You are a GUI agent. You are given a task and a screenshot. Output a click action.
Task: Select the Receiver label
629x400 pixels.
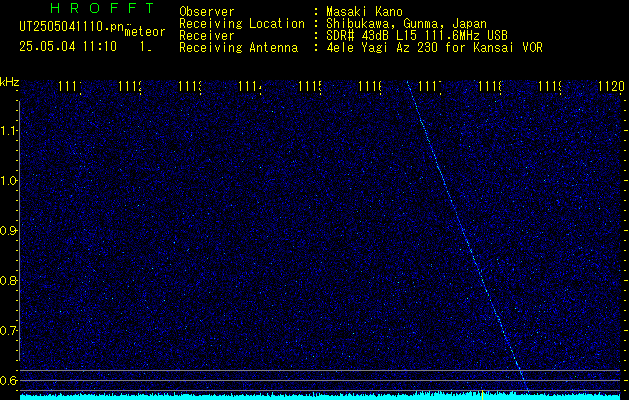(x=207, y=36)
